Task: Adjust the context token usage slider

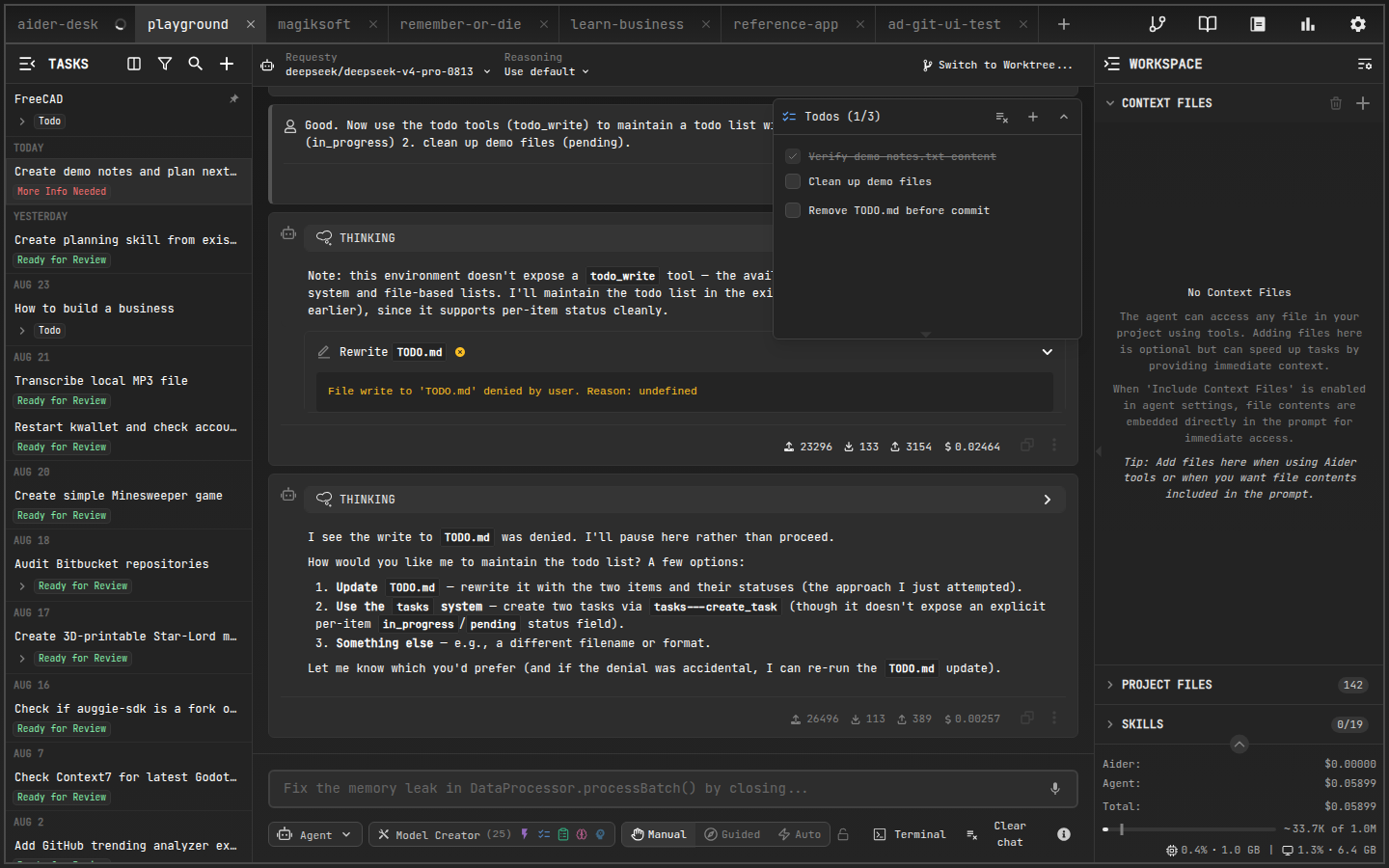Action: [1188, 828]
